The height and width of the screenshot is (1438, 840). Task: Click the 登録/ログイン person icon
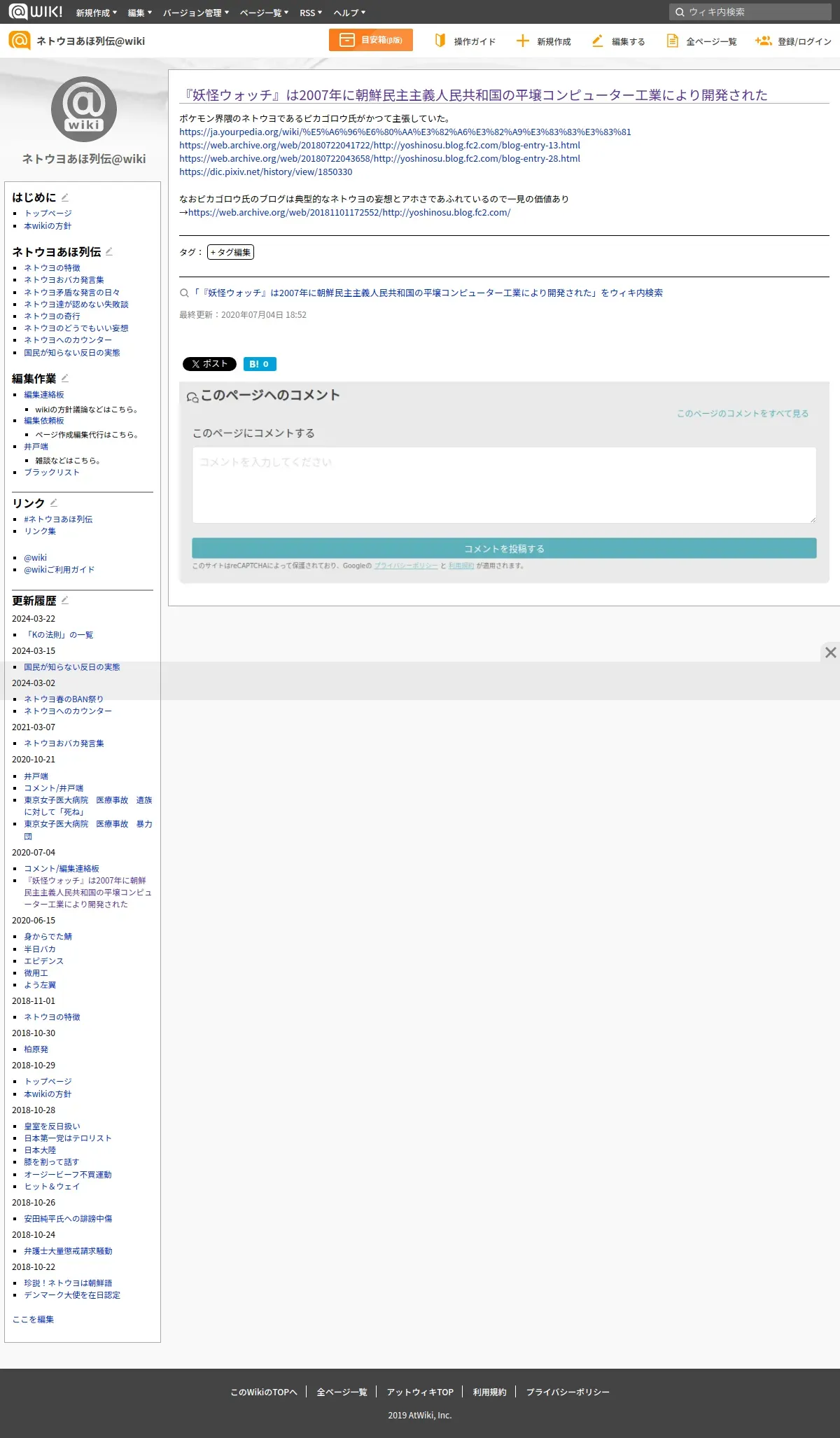[x=763, y=41]
